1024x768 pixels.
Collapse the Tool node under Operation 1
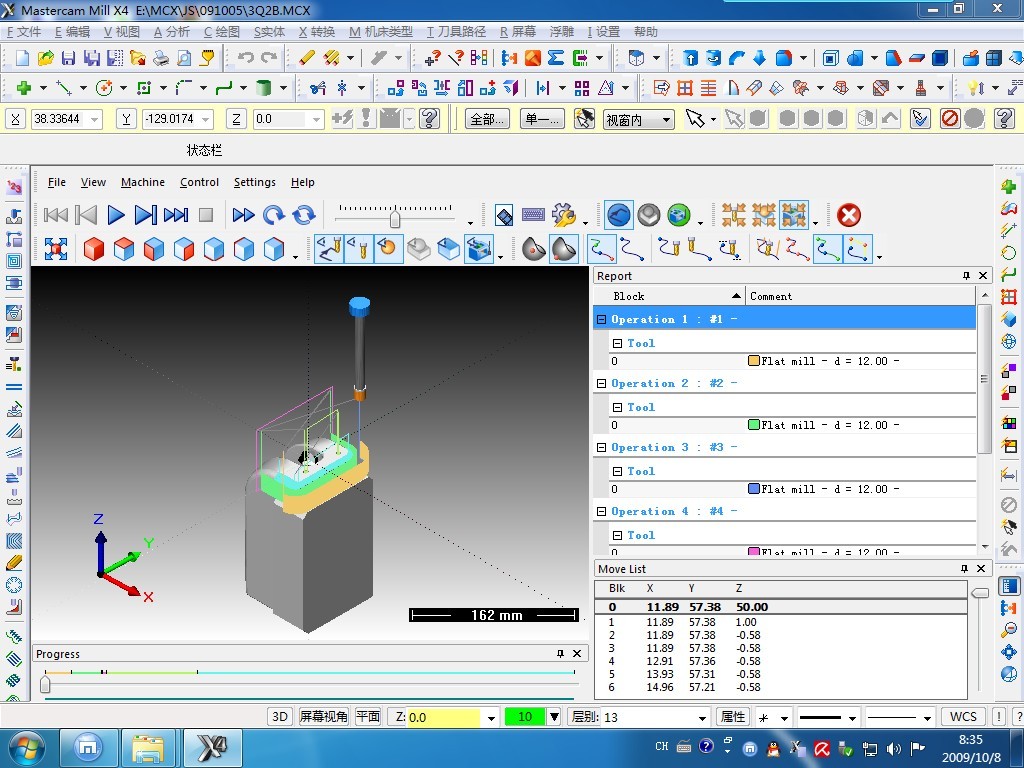click(x=617, y=343)
